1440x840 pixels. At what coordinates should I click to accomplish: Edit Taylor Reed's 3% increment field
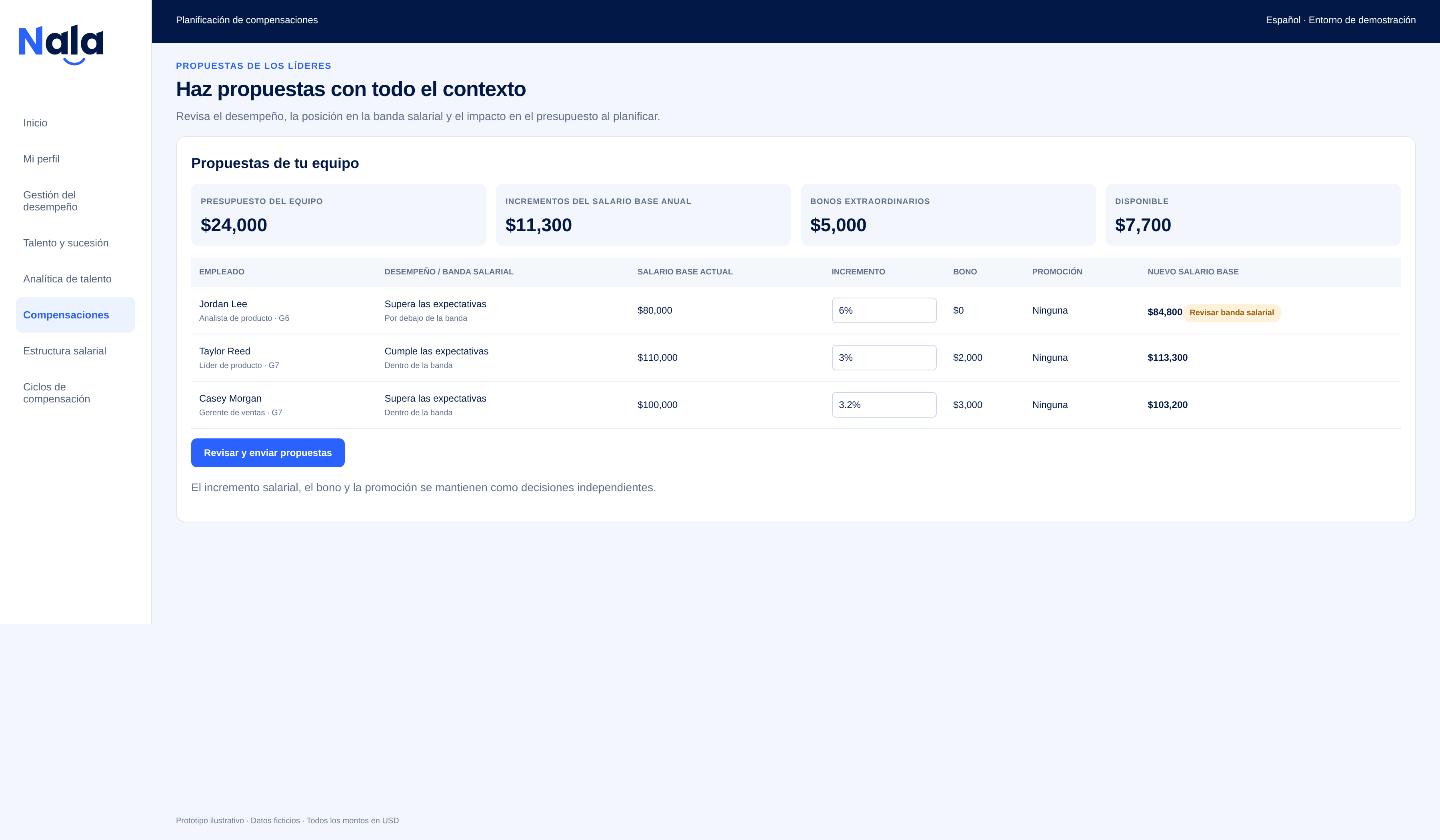point(884,358)
